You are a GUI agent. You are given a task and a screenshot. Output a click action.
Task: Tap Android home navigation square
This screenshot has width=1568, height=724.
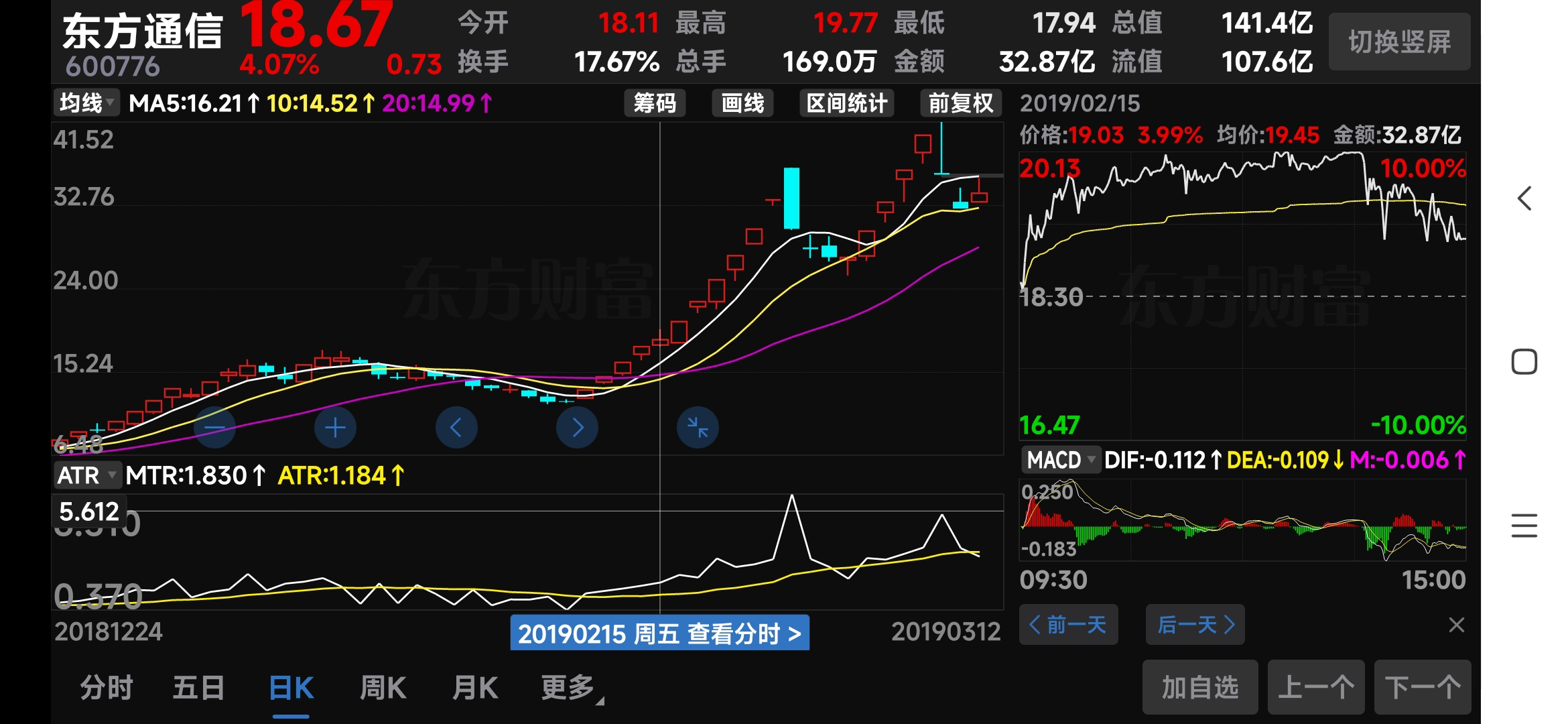coord(1524,362)
